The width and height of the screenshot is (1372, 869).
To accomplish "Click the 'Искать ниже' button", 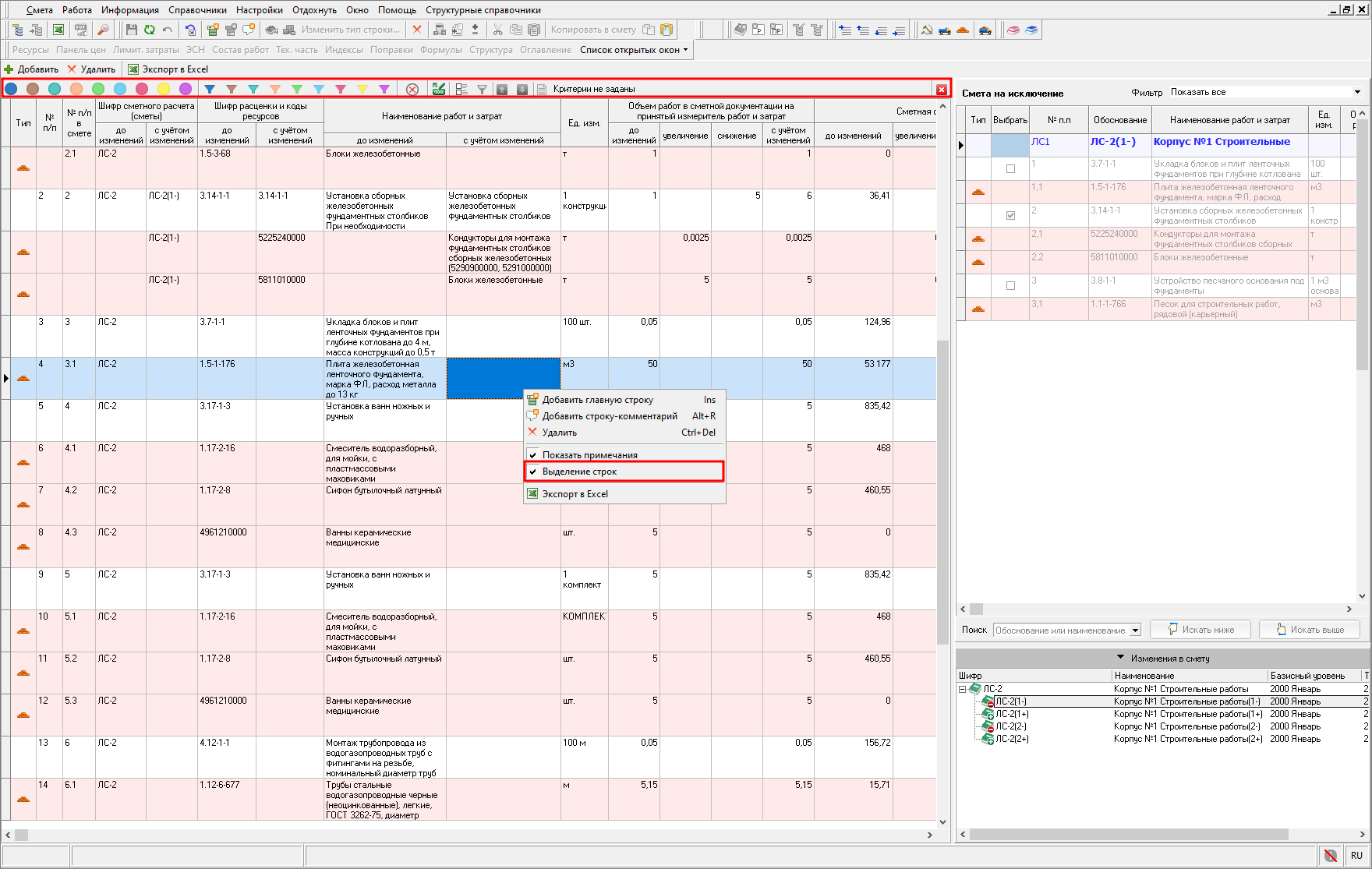I will [1200, 630].
